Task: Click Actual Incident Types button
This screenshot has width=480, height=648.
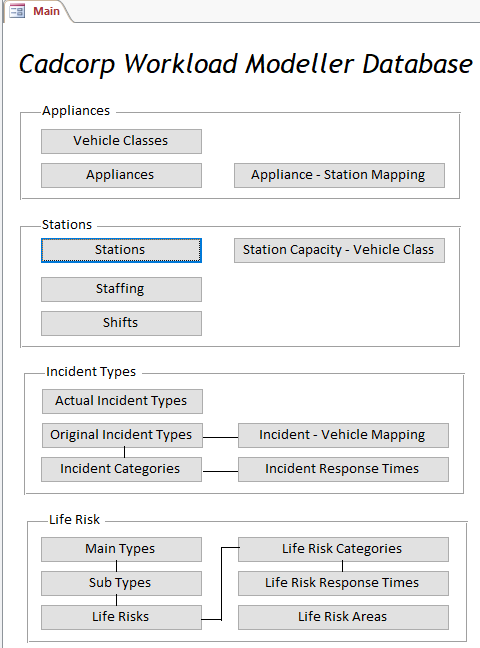Action: (122, 401)
